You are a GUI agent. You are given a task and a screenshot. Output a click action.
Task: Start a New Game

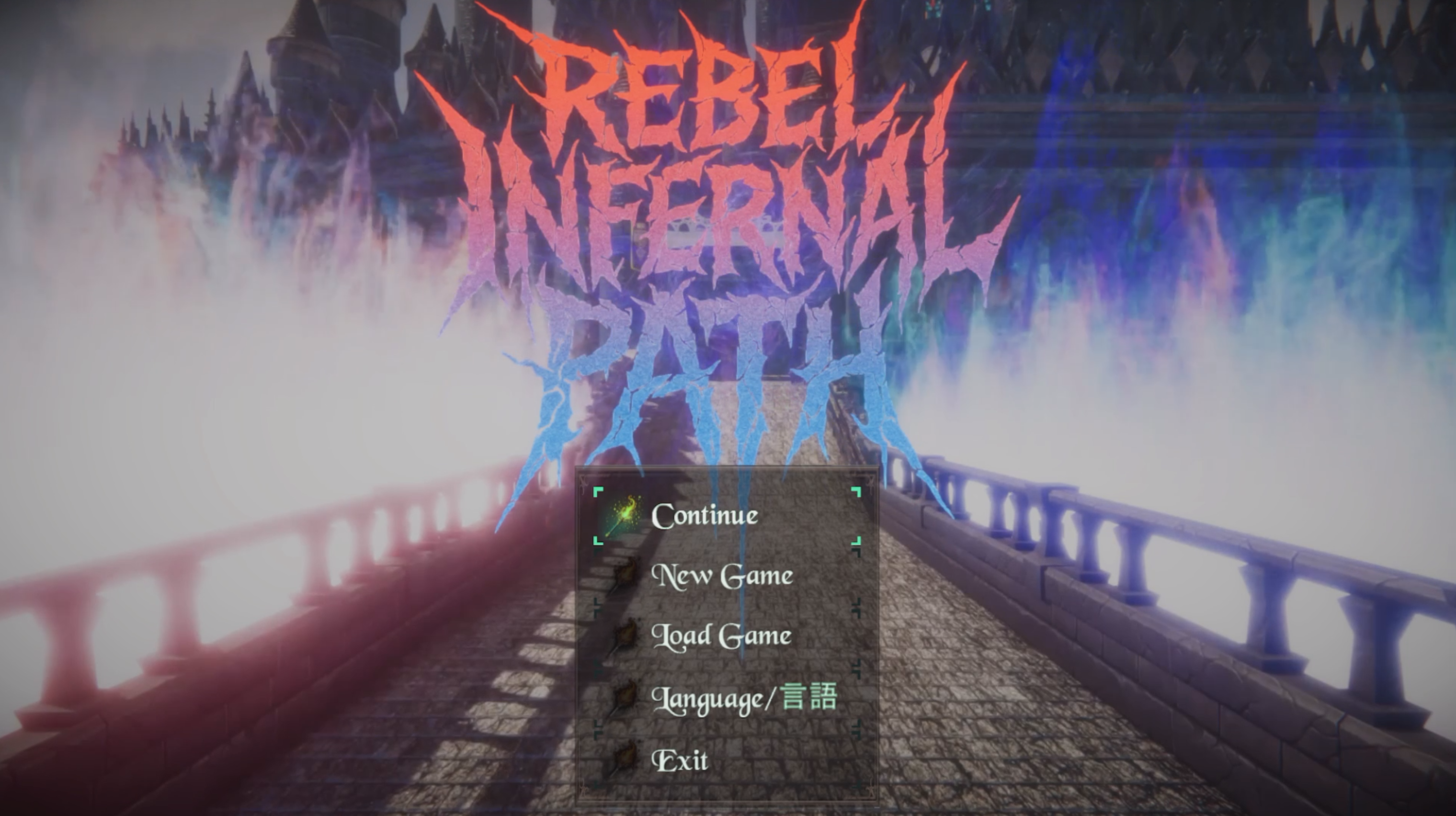point(722,577)
